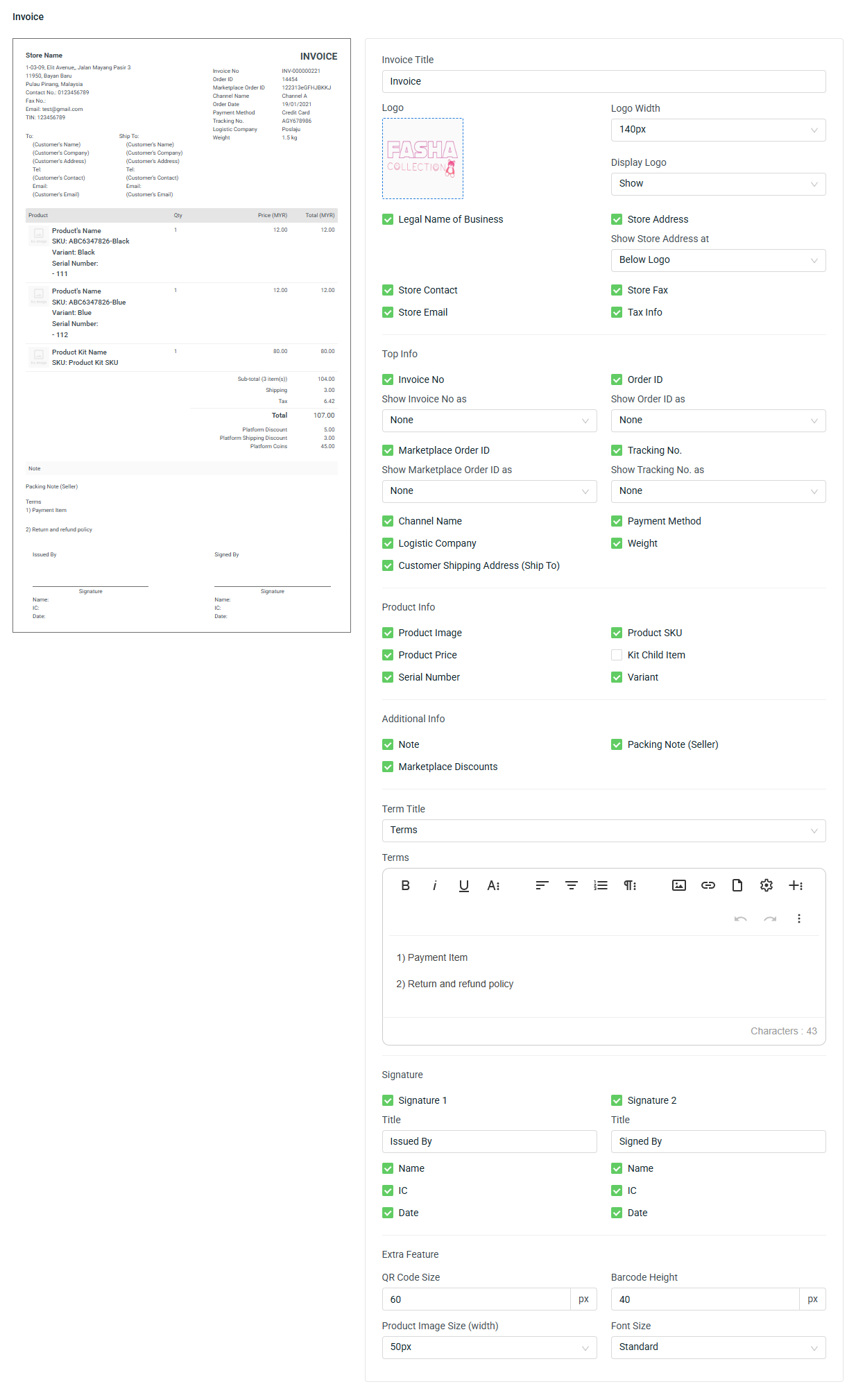Click the insert link icon
This screenshot has height=1400, width=865.
pyautogui.click(x=708, y=885)
